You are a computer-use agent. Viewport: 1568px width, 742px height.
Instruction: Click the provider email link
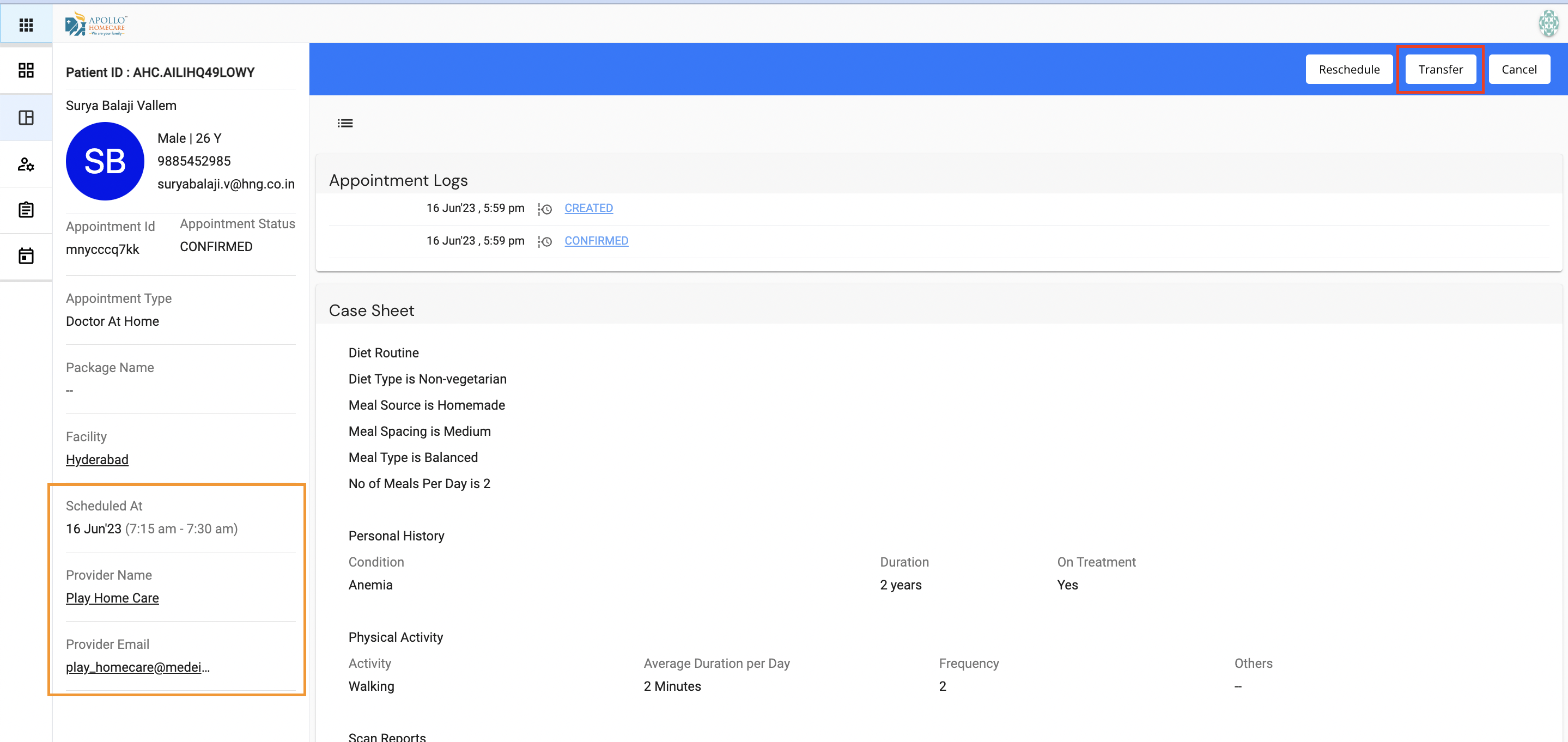[137, 667]
